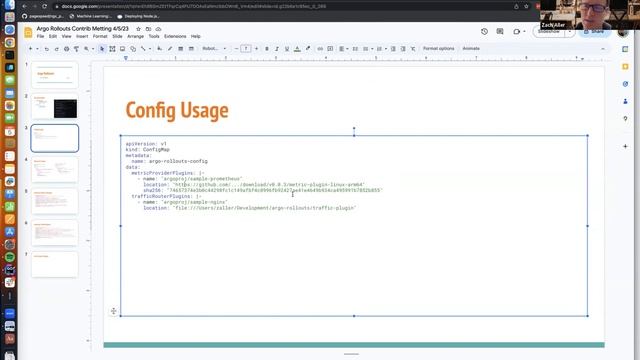Click the clear formatting icon
The height and width of the screenshot is (360, 640).
[x=413, y=49]
